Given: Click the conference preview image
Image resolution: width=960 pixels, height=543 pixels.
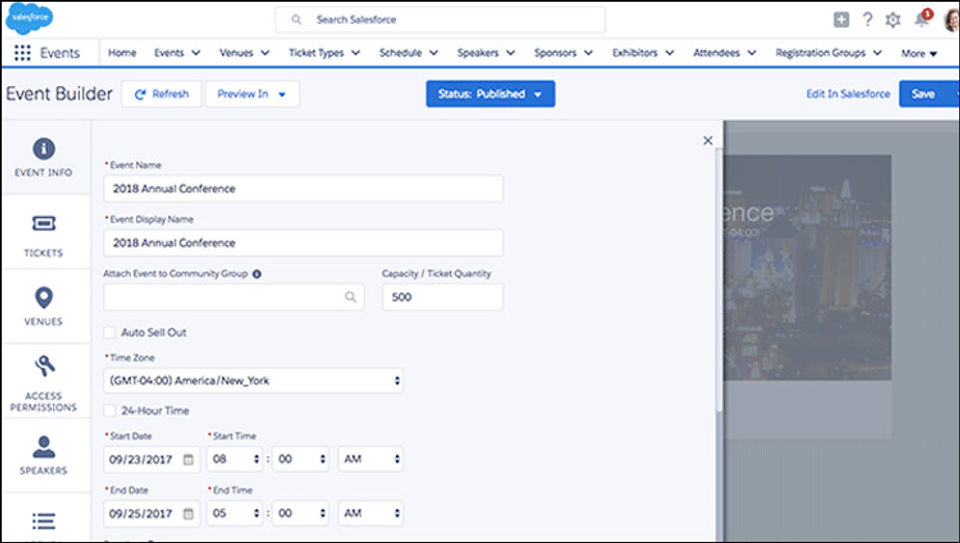Looking at the screenshot, I should tap(808, 268).
